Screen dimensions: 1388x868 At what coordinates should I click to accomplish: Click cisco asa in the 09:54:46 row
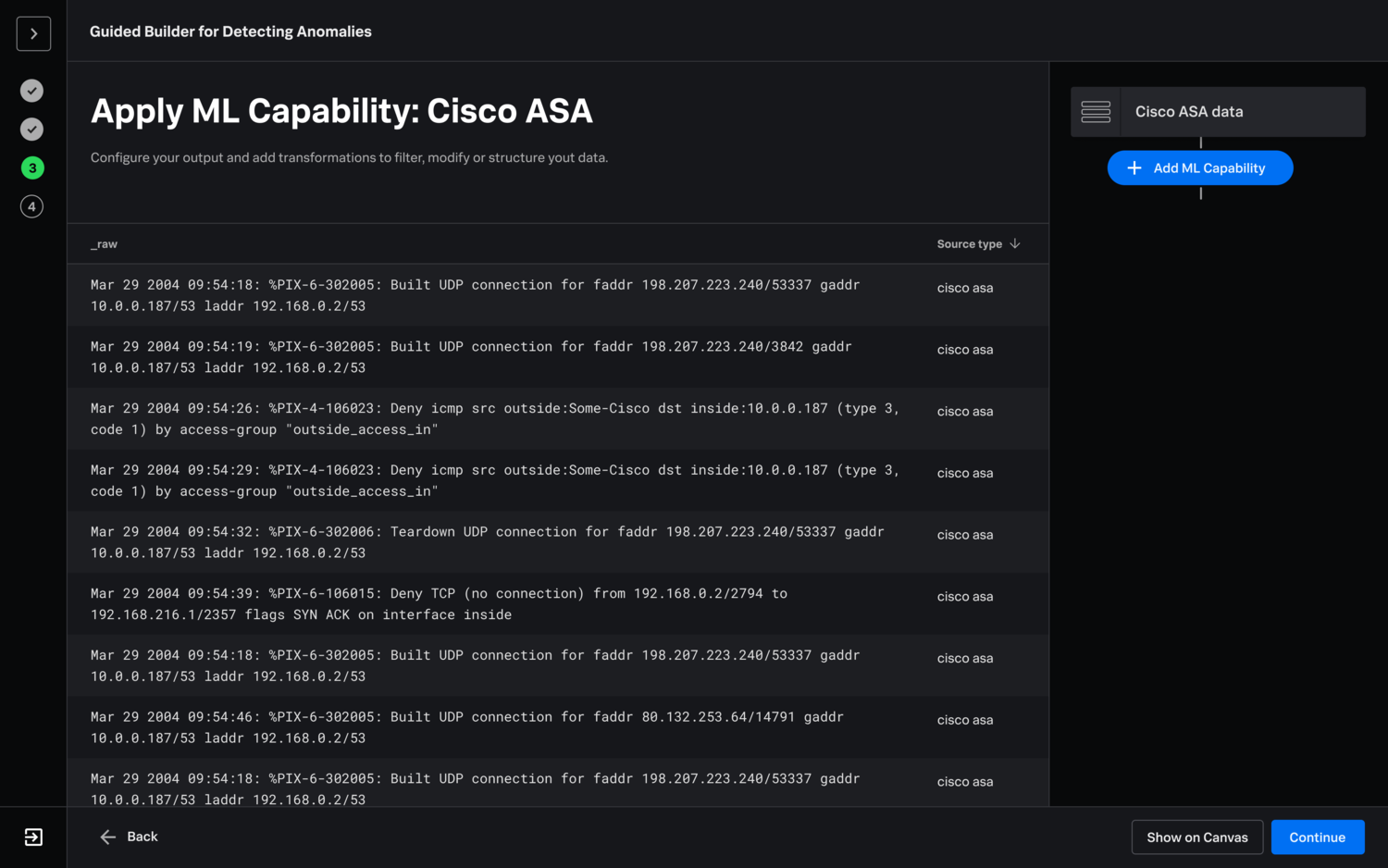point(965,720)
